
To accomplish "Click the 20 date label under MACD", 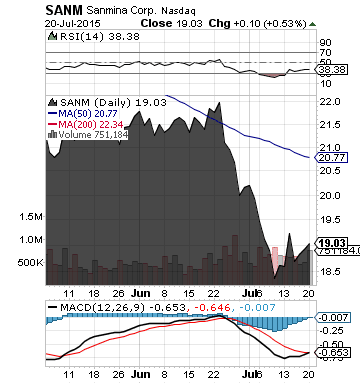I will pyautogui.click(x=309, y=375).
